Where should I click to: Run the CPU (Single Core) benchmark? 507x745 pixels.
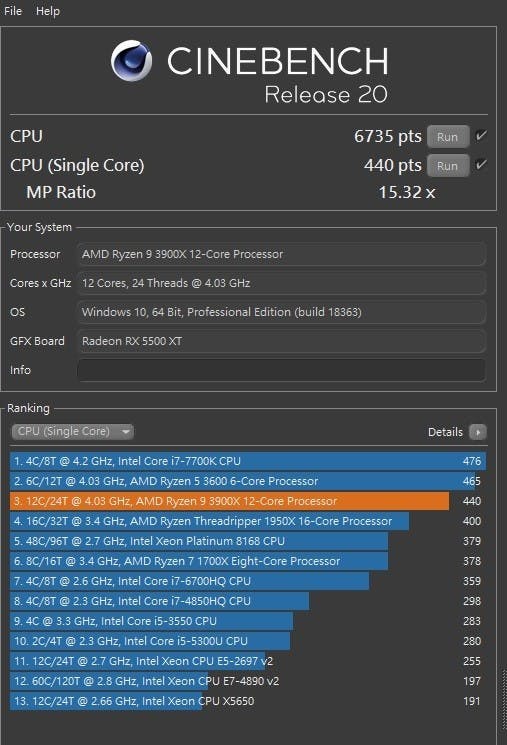click(448, 166)
